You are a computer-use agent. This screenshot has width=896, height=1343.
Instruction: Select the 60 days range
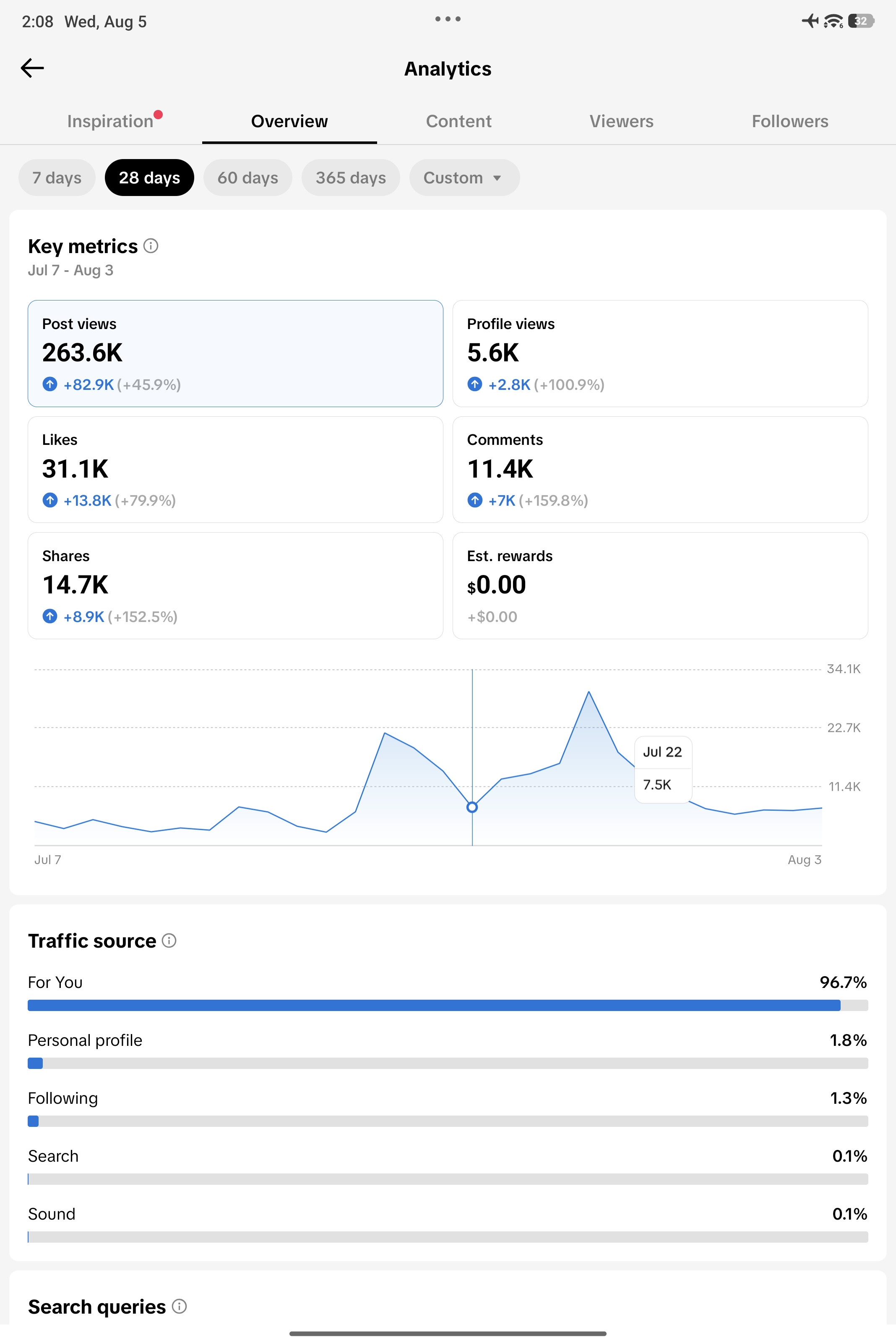coord(247,178)
